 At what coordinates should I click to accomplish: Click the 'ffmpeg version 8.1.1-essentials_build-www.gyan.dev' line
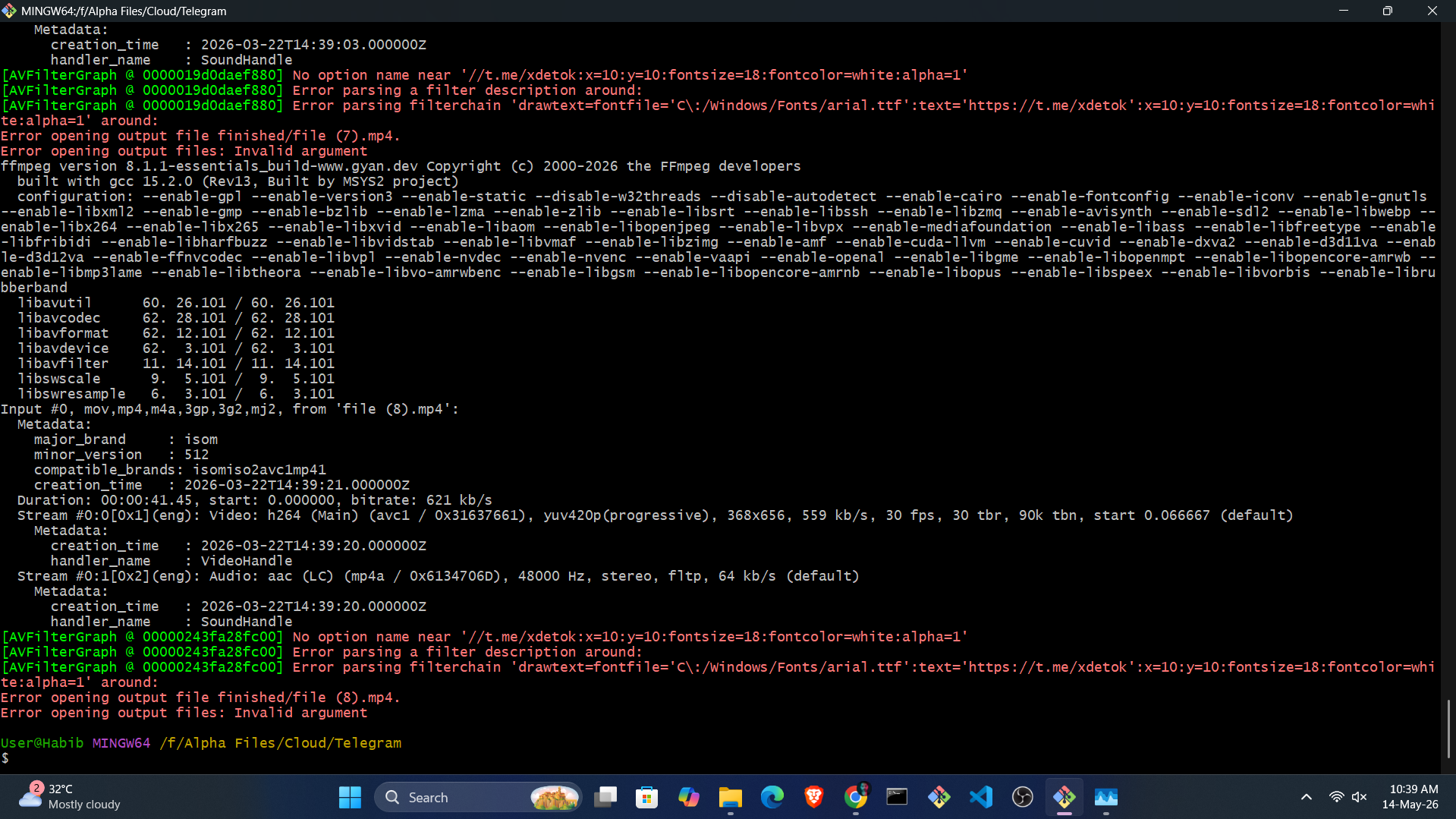pos(401,166)
